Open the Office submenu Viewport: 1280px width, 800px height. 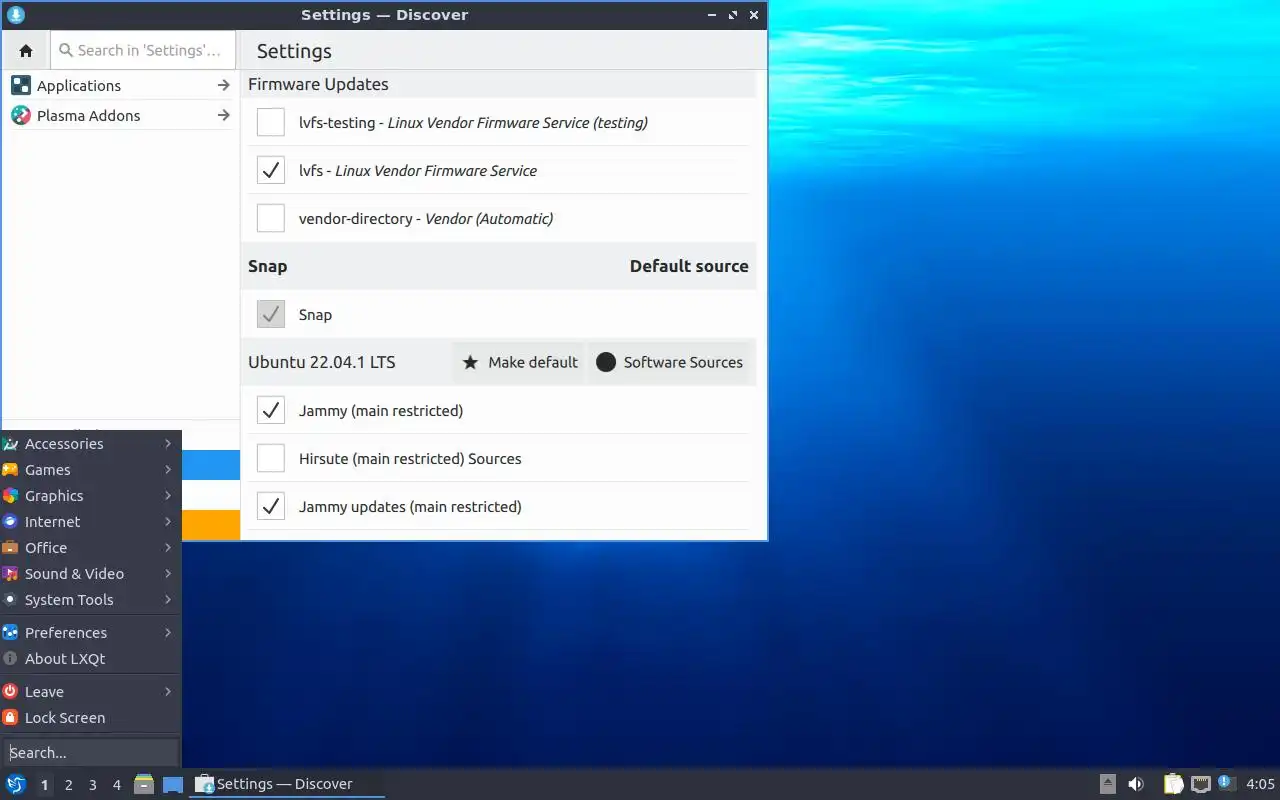(x=90, y=548)
